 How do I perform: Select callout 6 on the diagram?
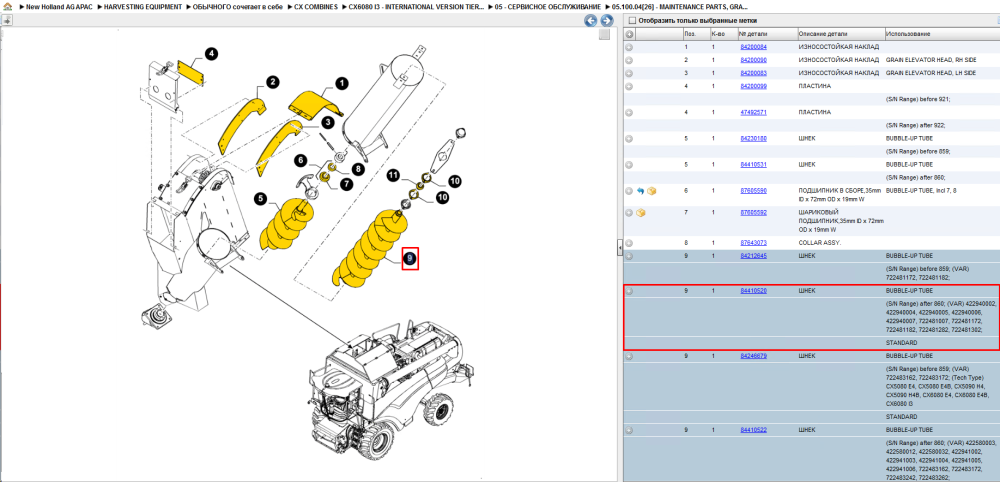302,161
